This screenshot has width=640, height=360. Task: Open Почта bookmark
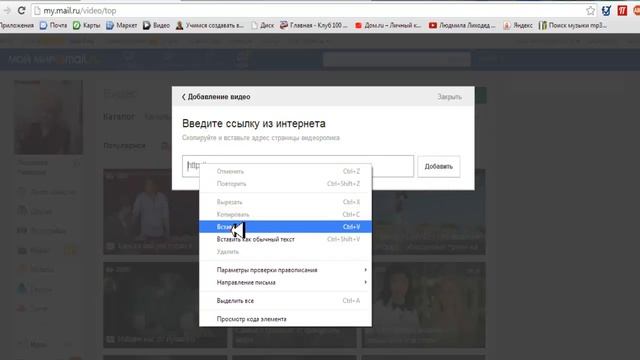pyautogui.click(x=53, y=25)
